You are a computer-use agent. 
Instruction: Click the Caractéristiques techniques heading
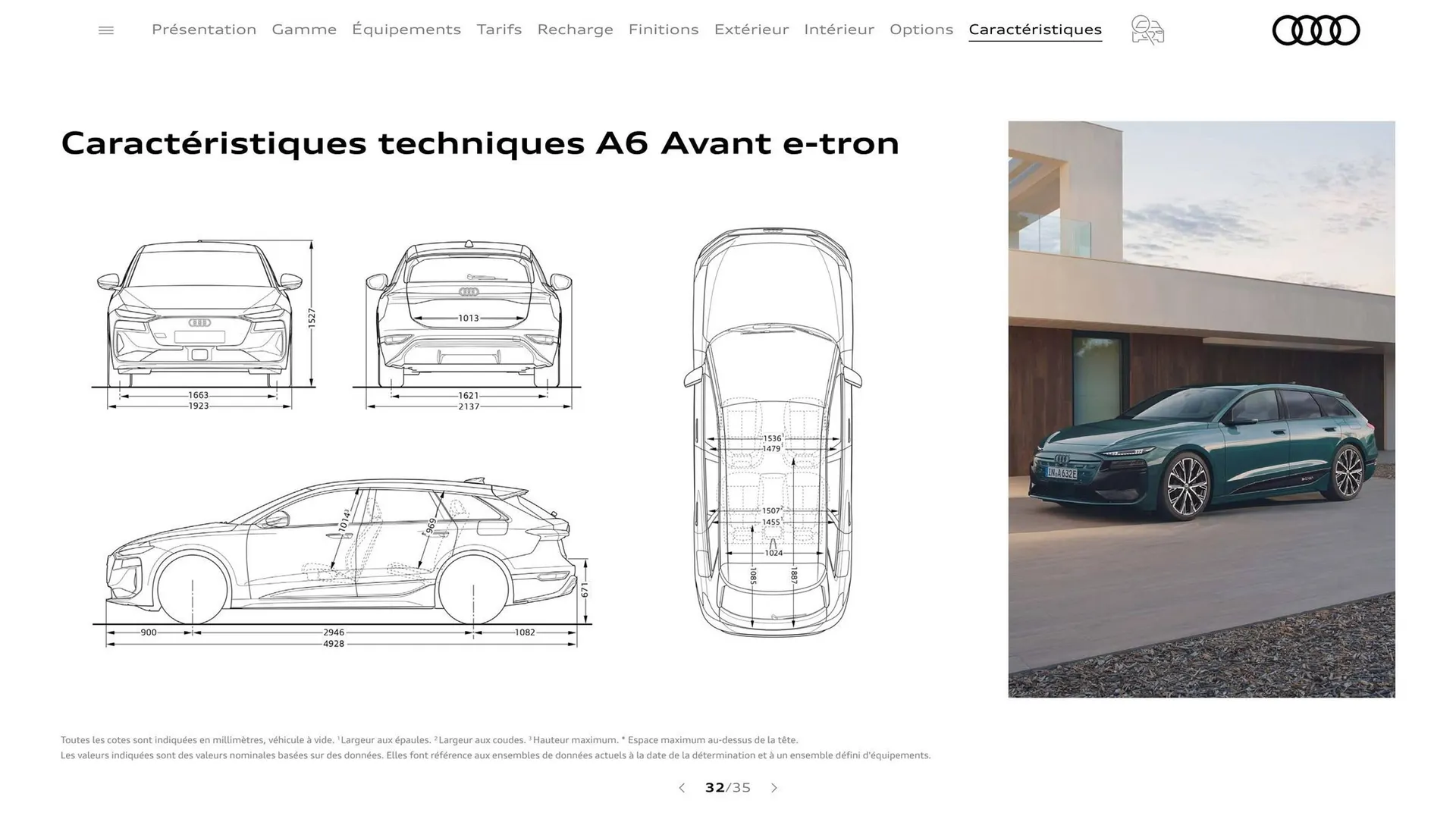480,143
